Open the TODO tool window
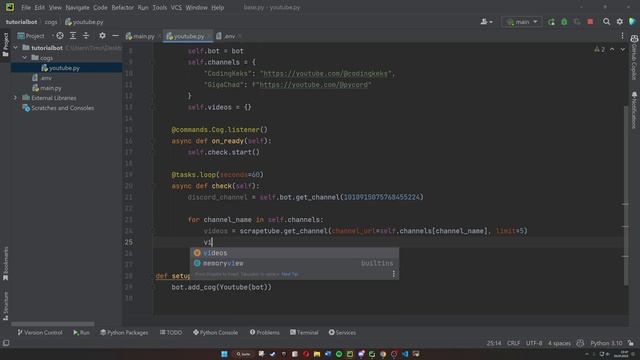 [171, 333]
